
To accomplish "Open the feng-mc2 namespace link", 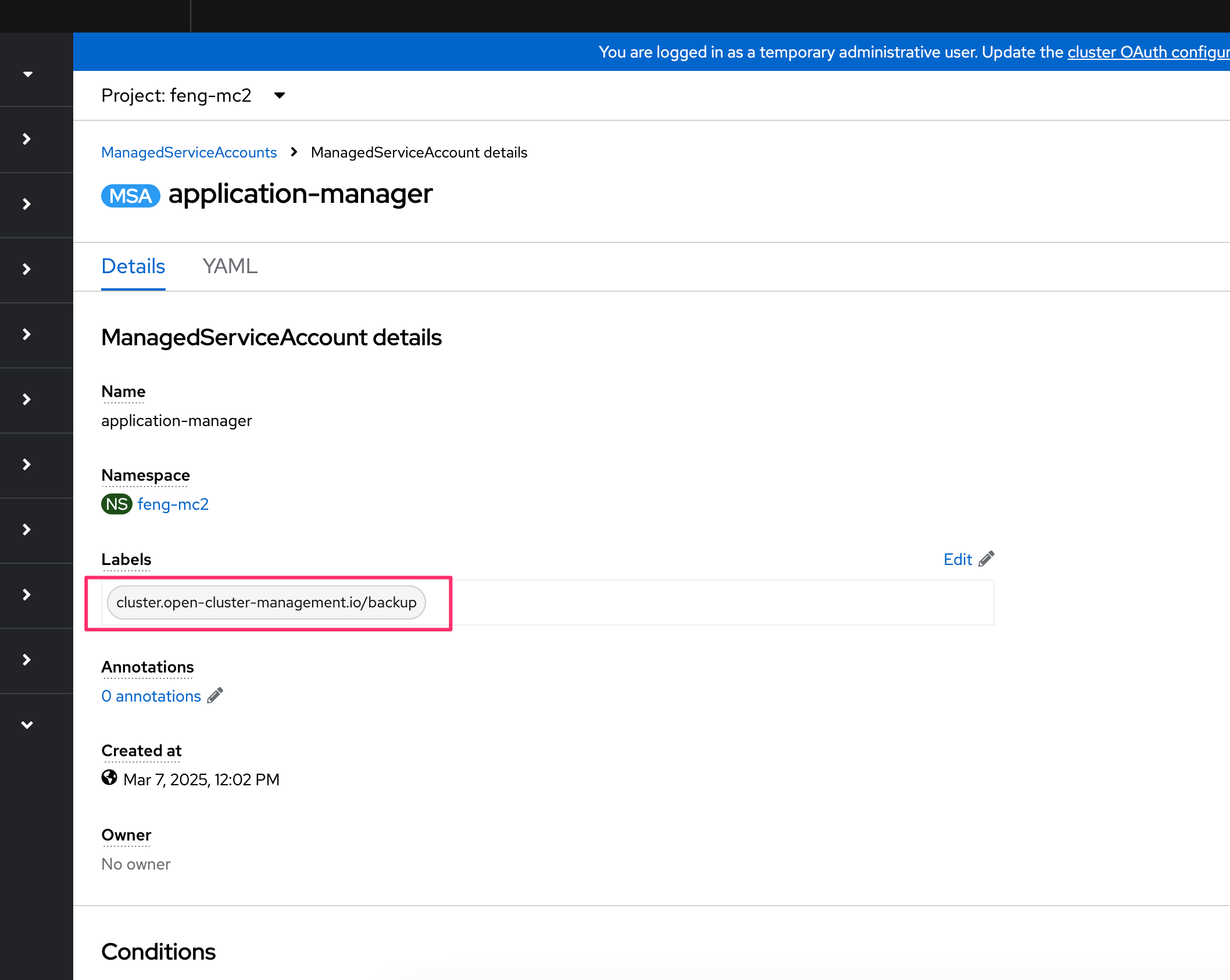I will point(173,504).
